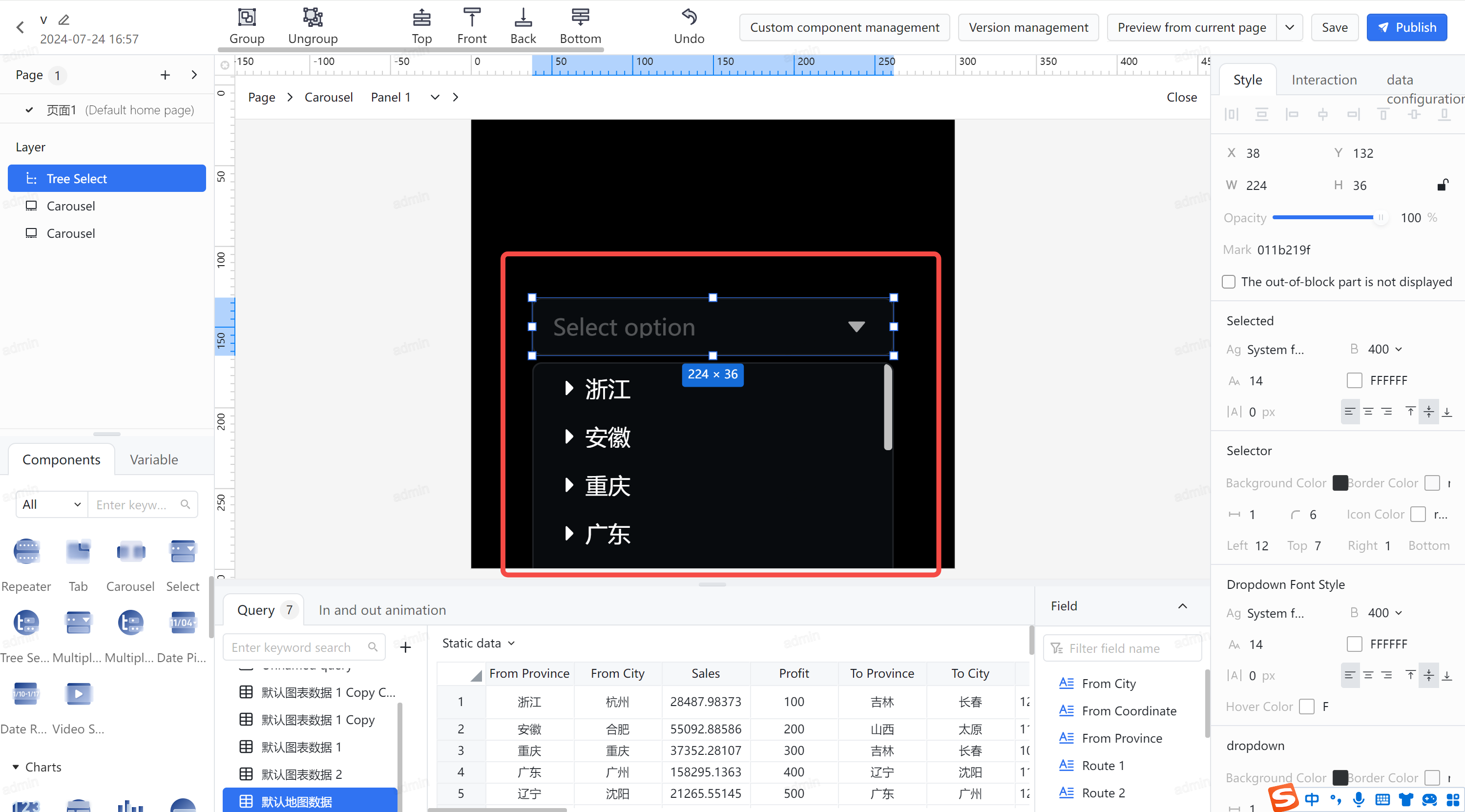Click Carousel in the breadcrumb
Image resolution: width=1465 pixels, height=812 pixels.
pos(328,97)
